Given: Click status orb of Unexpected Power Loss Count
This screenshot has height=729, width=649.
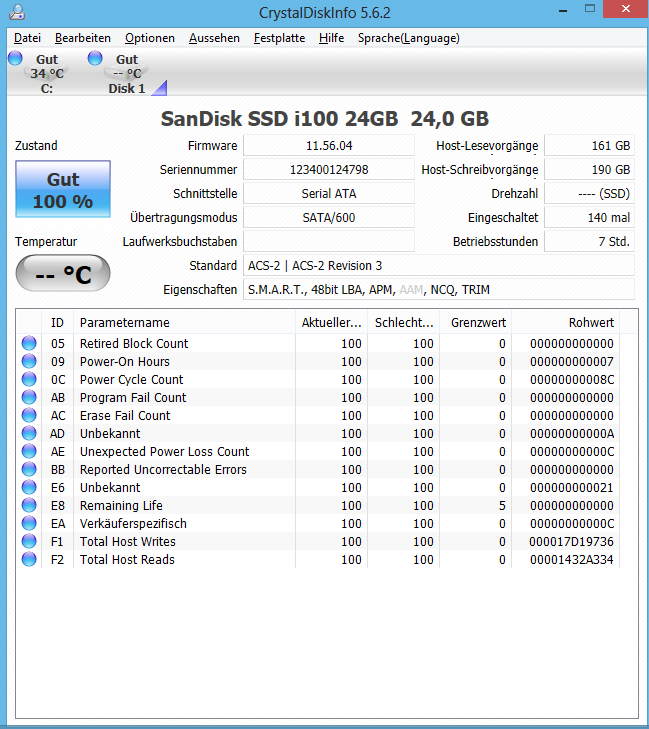Looking at the screenshot, I should [x=29, y=451].
